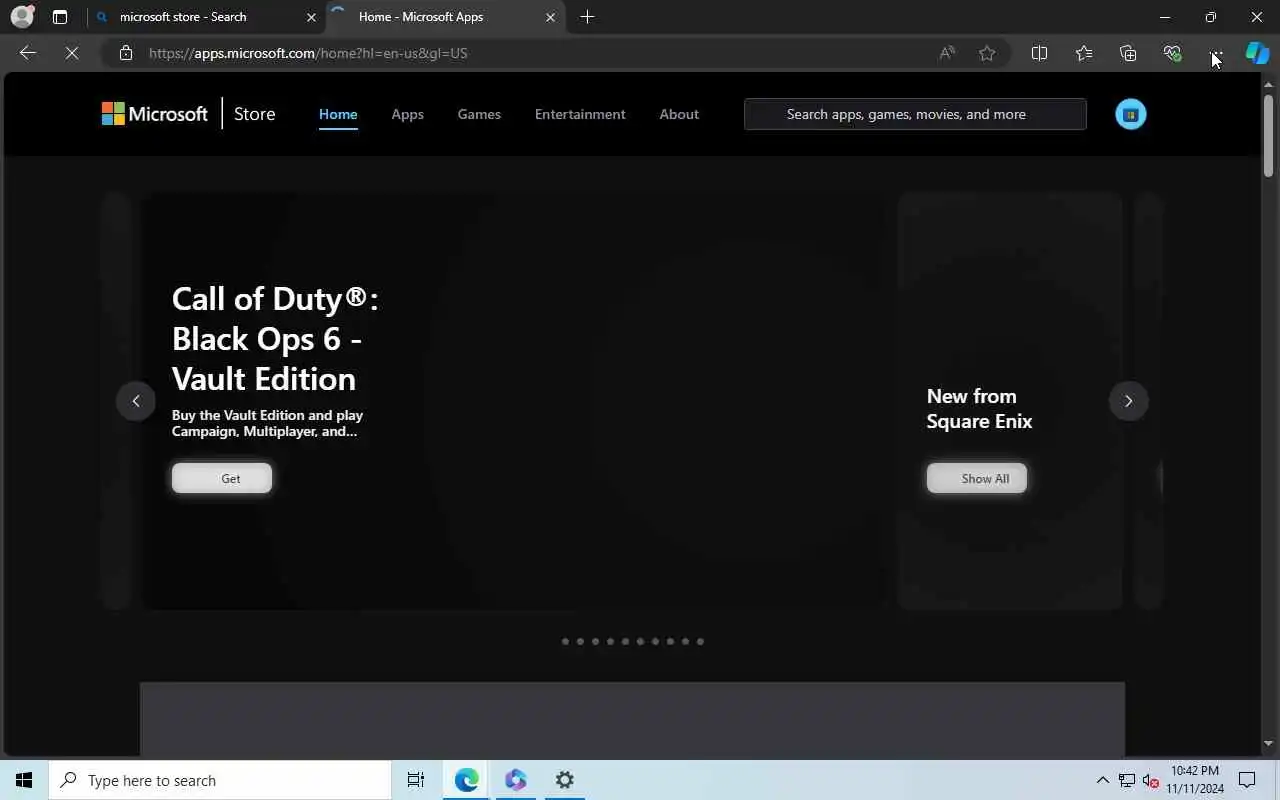1280x800 pixels.
Task: Jump to the first carousel dot
Action: pos(565,642)
